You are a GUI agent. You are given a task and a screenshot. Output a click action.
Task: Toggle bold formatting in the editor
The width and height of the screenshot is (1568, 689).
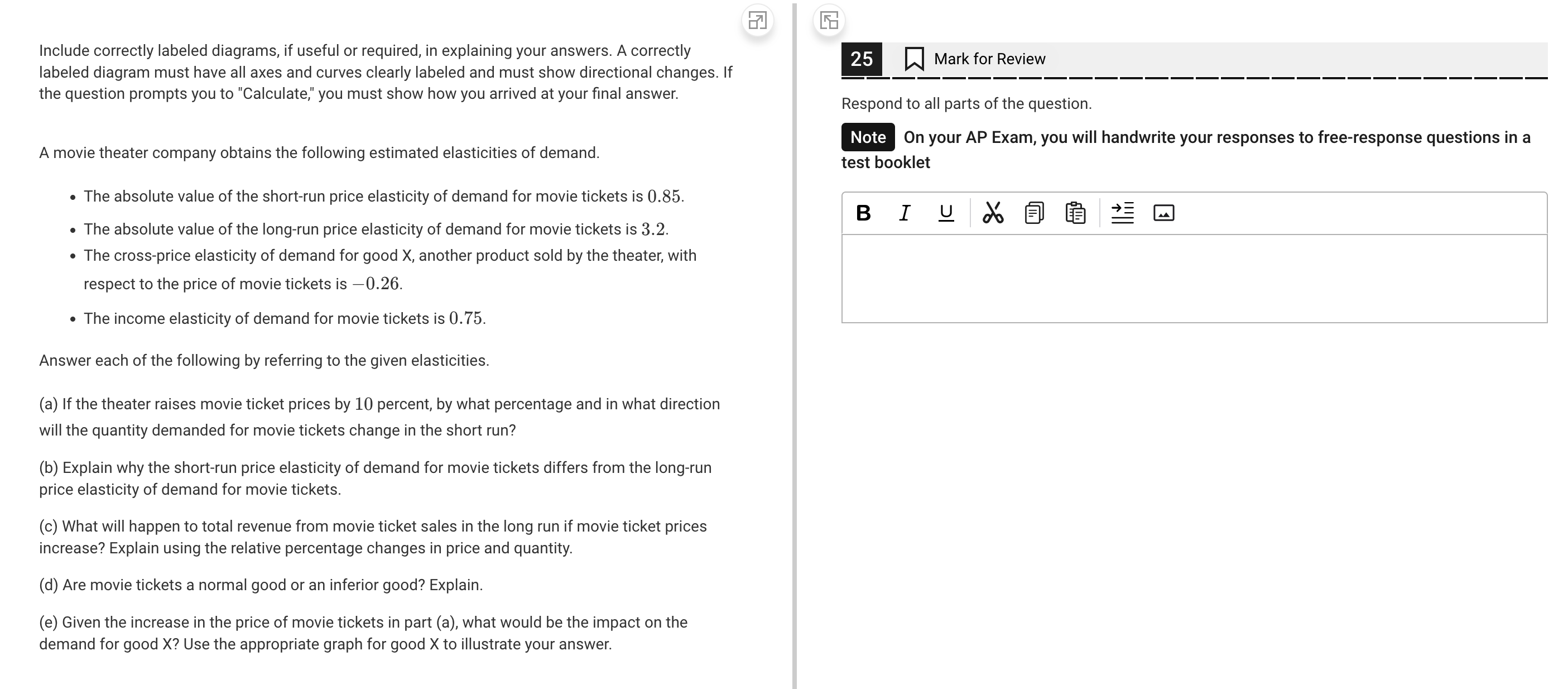pos(864,212)
